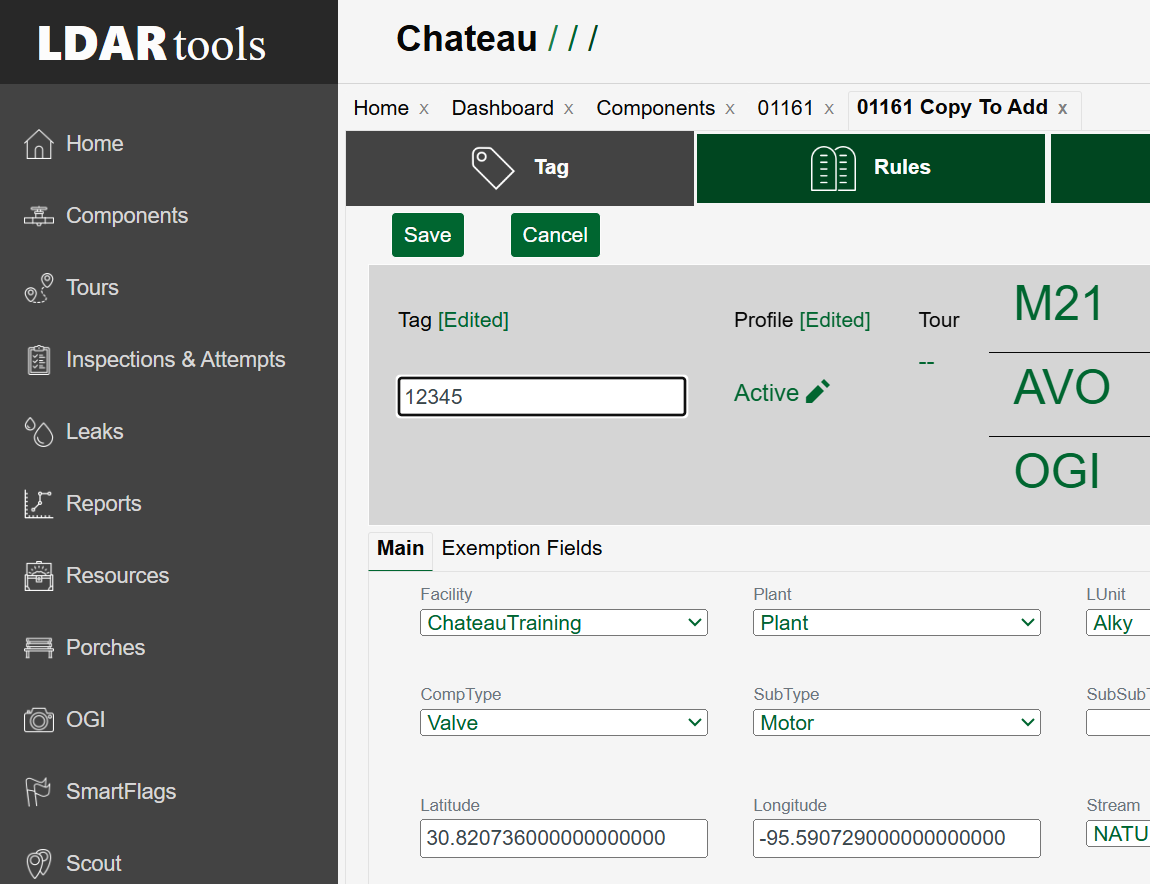
Task: Open the SubType dropdown showing Motor
Action: (x=896, y=723)
